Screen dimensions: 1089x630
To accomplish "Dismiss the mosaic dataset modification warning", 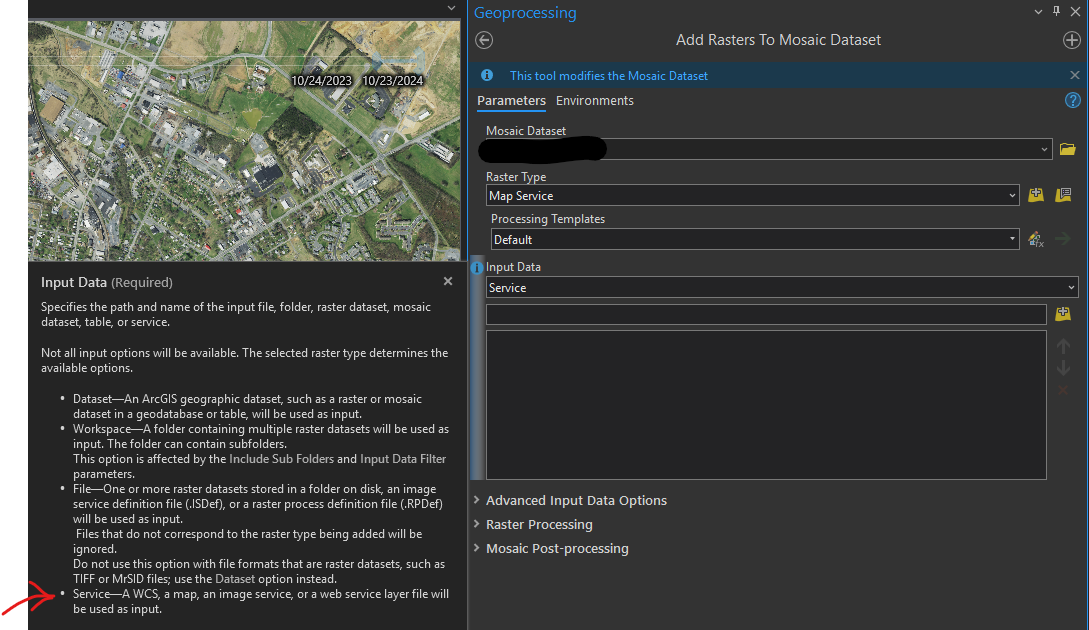I will click(1074, 74).
